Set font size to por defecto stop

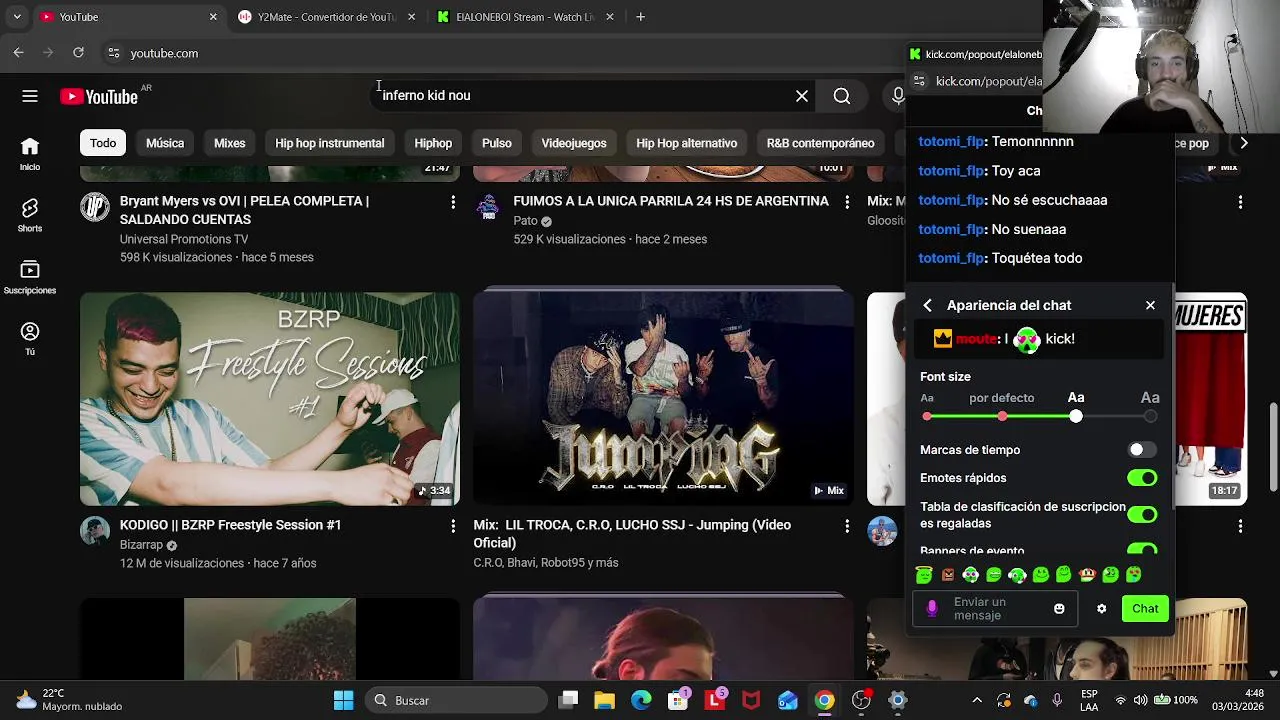pos(1002,416)
